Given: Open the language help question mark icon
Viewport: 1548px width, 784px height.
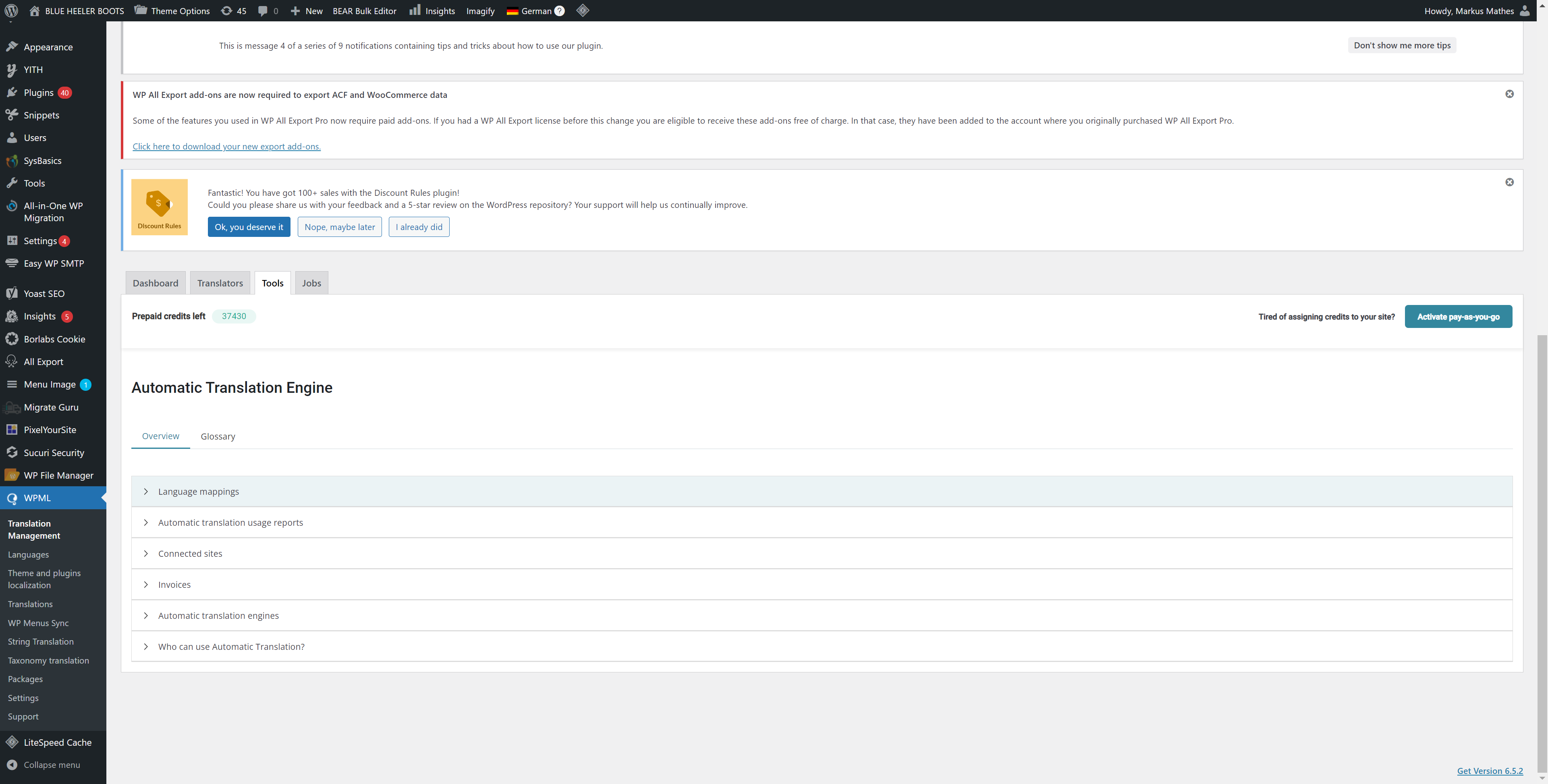Looking at the screenshot, I should click(x=560, y=11).
